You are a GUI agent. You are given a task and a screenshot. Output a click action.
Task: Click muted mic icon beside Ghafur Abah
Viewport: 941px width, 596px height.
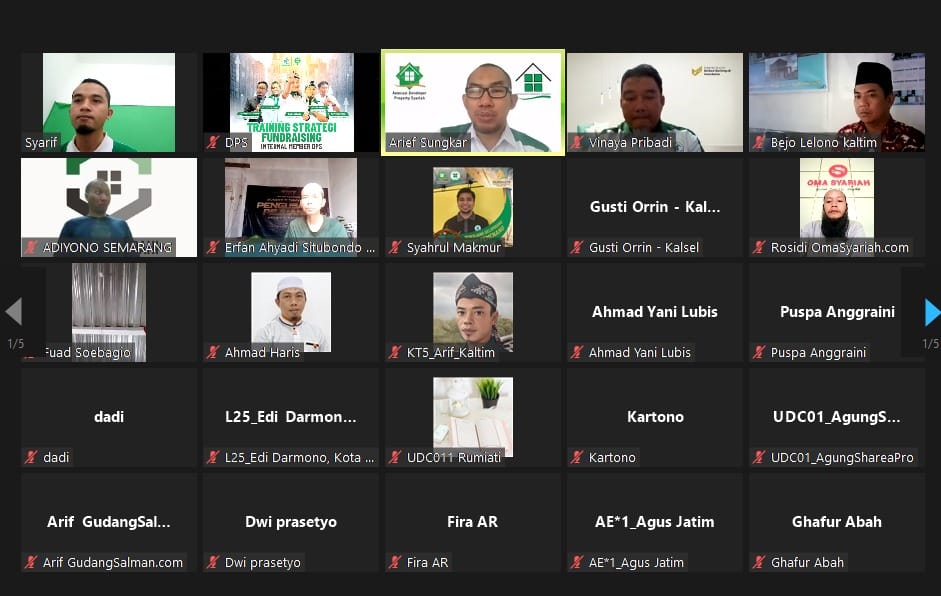pyautogui.click(x=759, y=562)
